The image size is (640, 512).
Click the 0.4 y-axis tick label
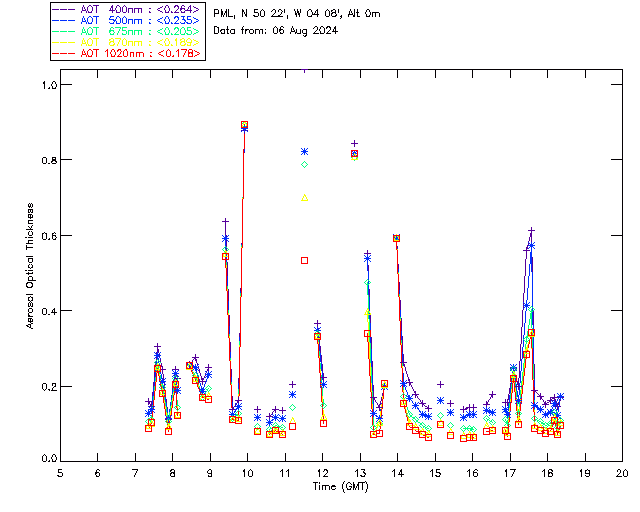pos(49,311)
